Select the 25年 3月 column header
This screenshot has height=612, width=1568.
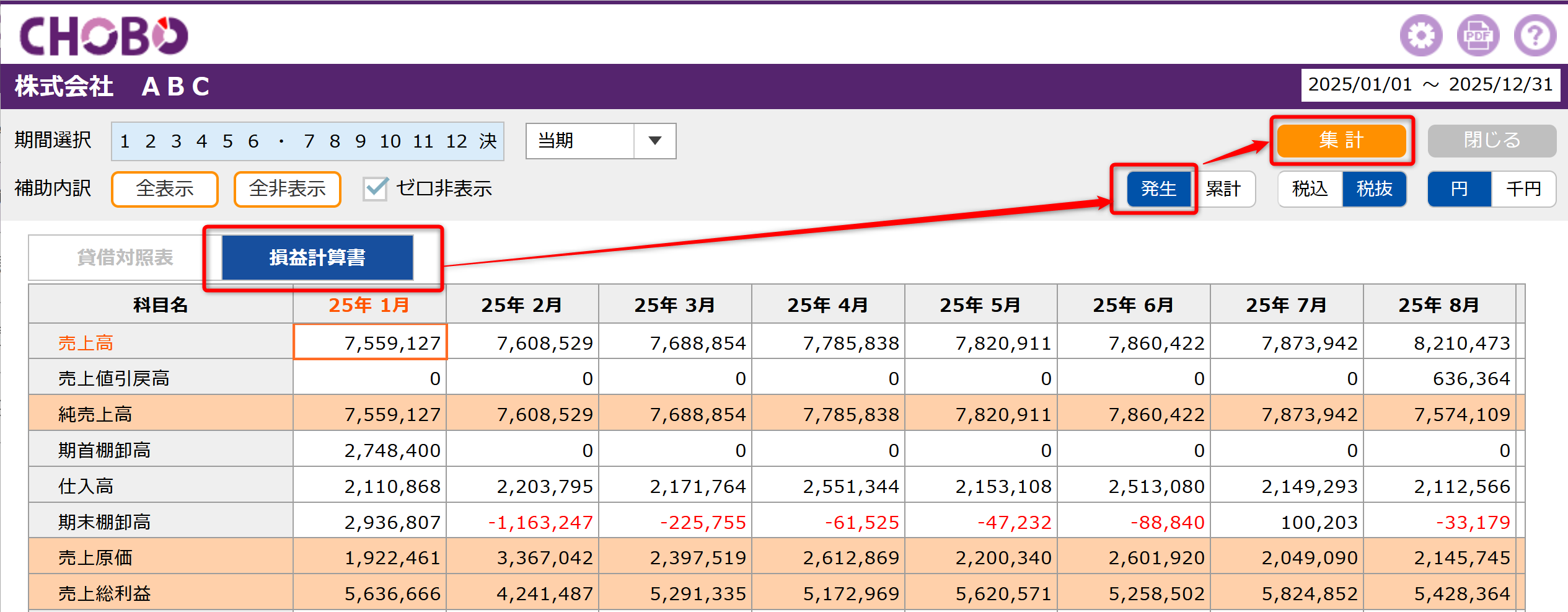675,304
